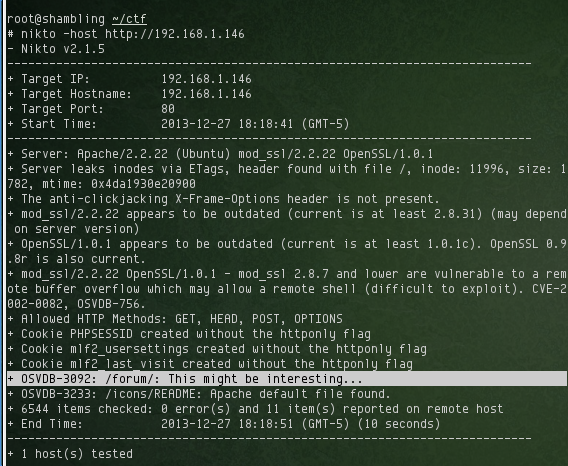Click the Allowed HTTP Methods line
This screenshot has width=568, height=466.
[x=175, y=319]
